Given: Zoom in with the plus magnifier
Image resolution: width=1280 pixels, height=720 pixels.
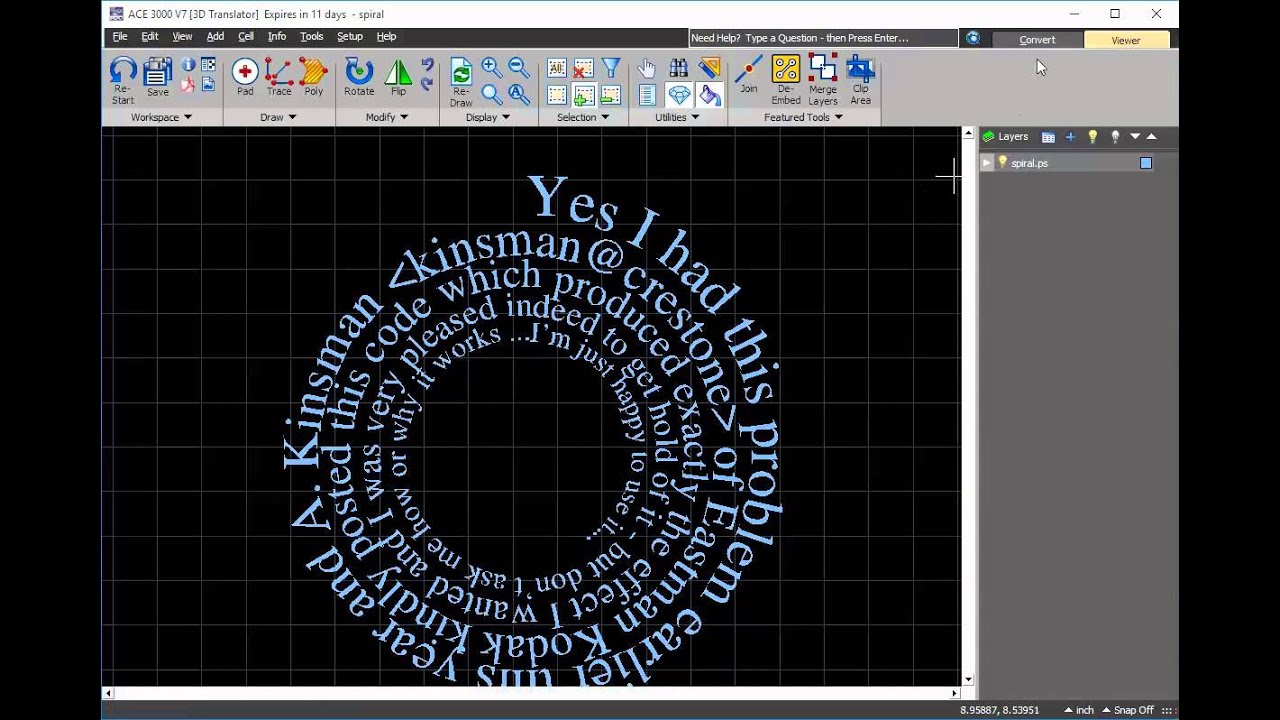Looking at the screenshot, I should tap(491, 67).
